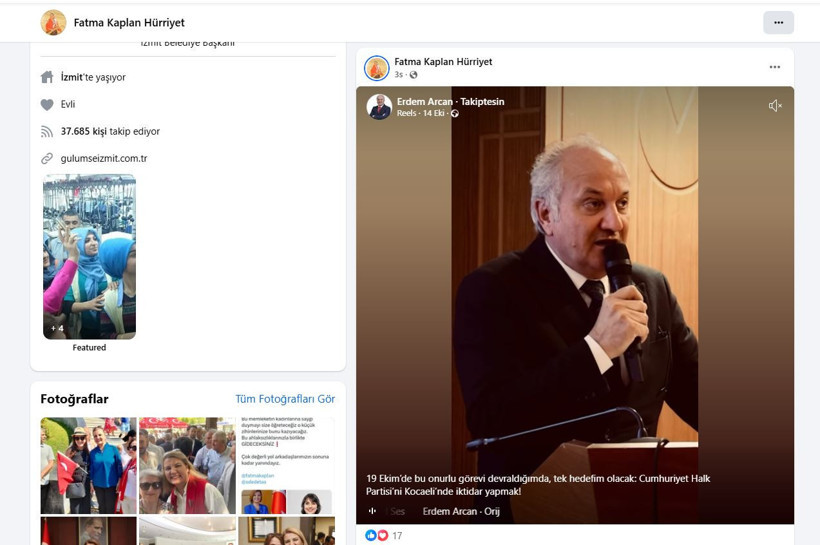Image resolution: width=820 pixels, height=545 pixels.
Task: Click the home icon next to İzmit
Action: tap(47, 77)
